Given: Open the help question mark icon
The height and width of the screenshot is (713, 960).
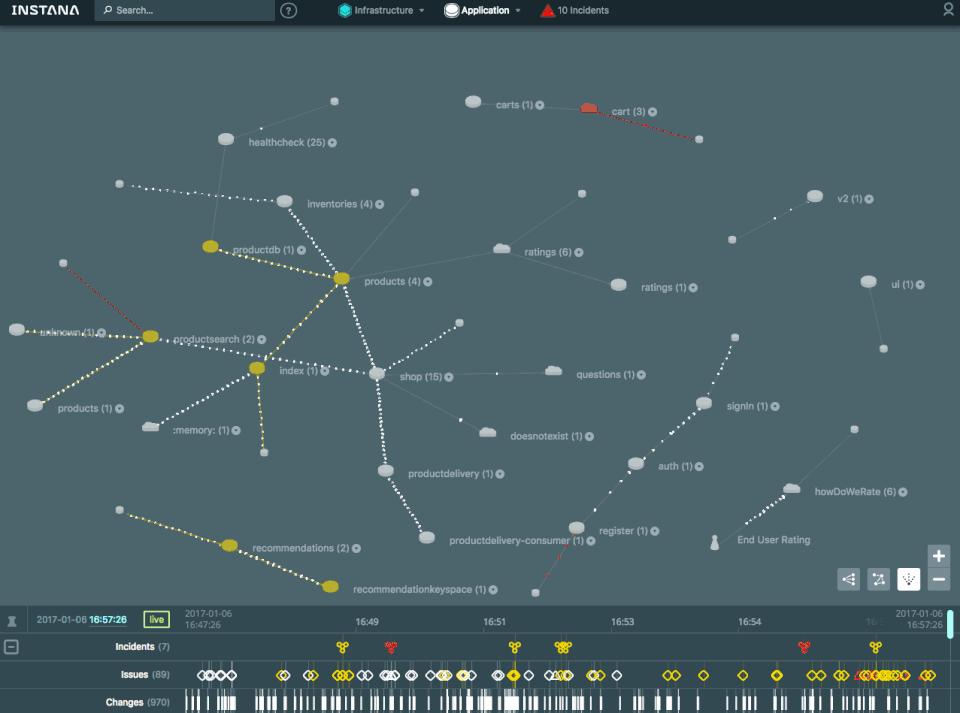Looking at the screenshot, I should click(288, 10).
